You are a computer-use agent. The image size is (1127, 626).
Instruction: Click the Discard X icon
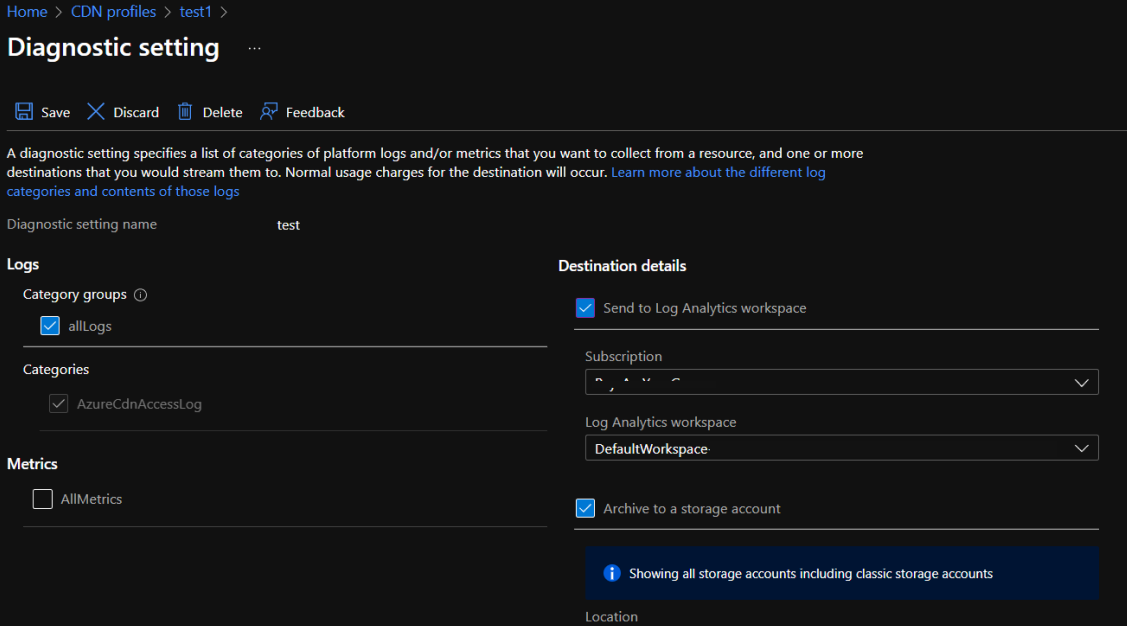(x=96, y=112)
